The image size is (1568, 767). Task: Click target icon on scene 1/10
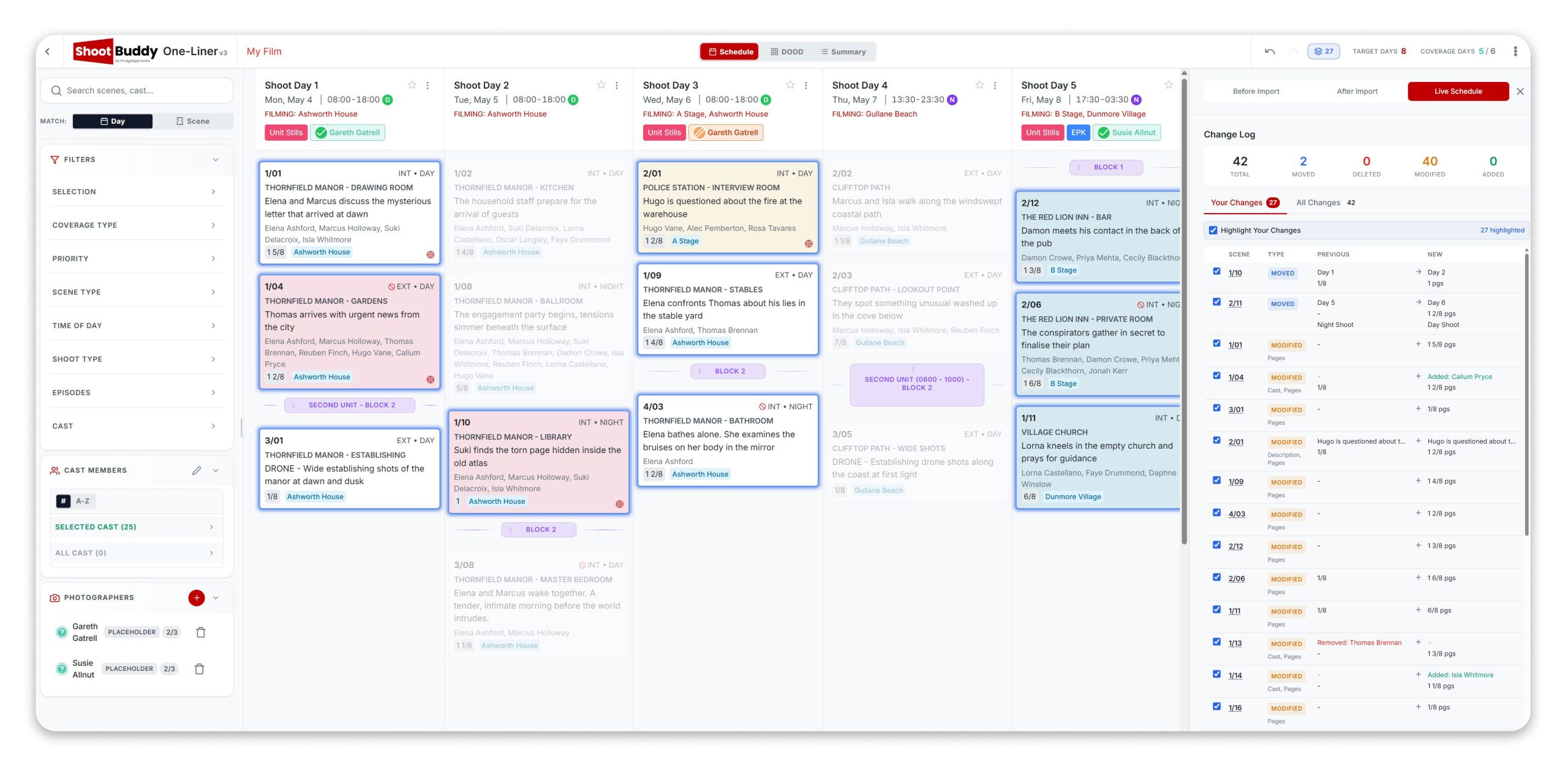point(620,504)
